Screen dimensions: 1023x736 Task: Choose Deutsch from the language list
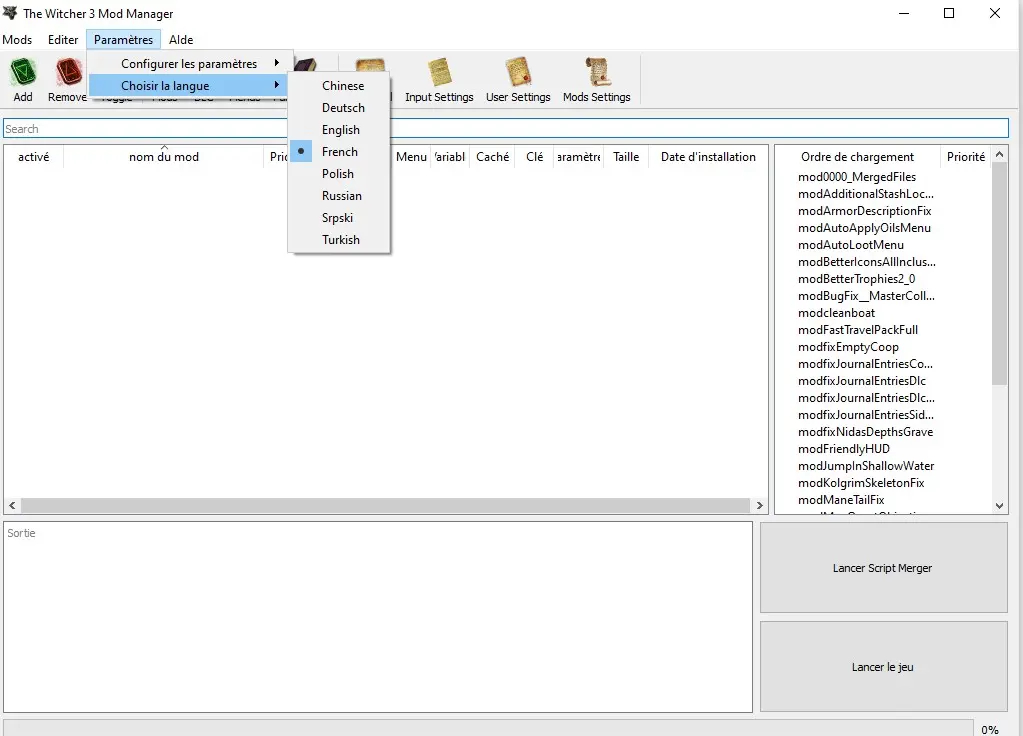click(x=343, y=108)
